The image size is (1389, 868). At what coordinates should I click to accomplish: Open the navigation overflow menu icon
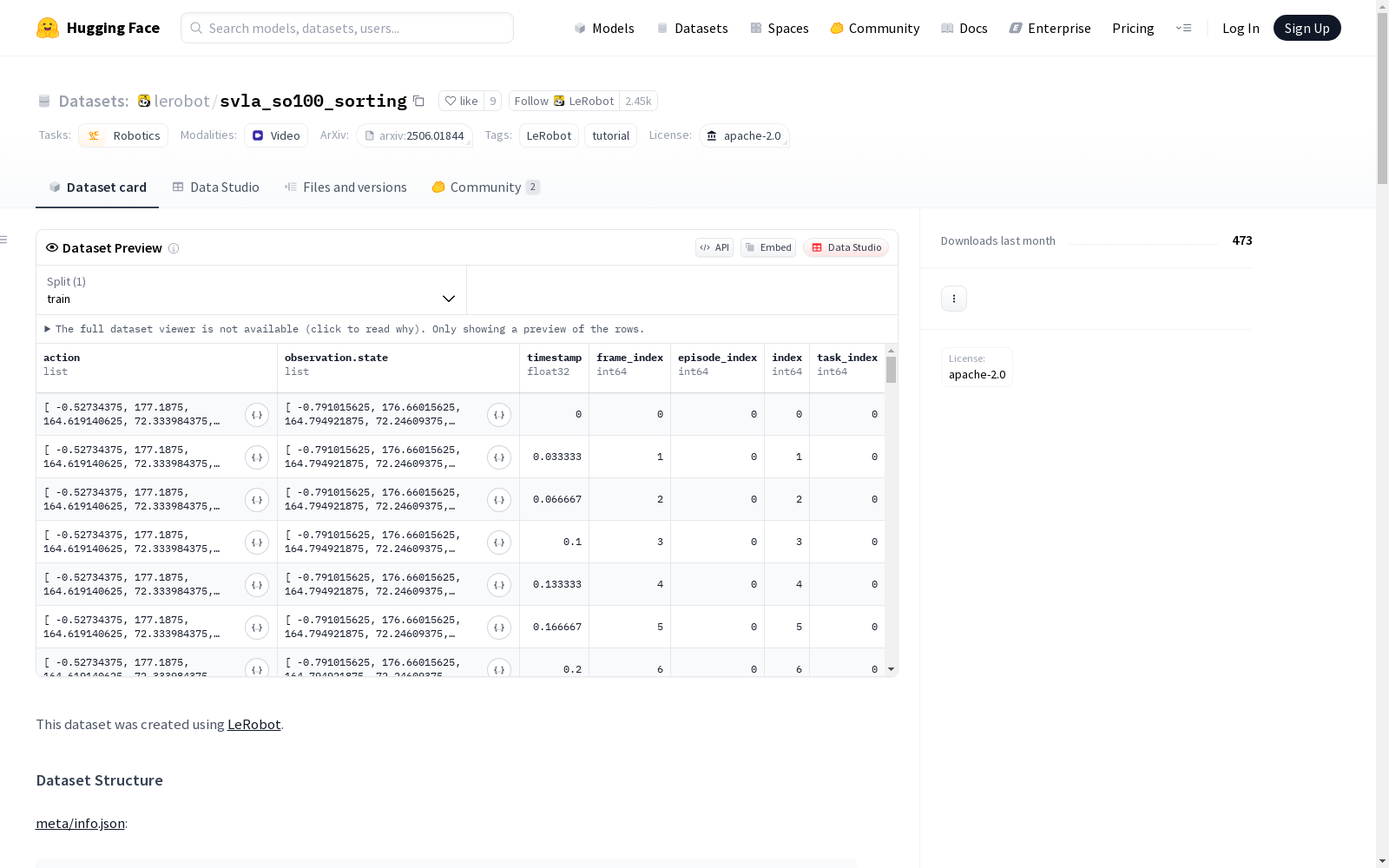tap(1183, 28)
